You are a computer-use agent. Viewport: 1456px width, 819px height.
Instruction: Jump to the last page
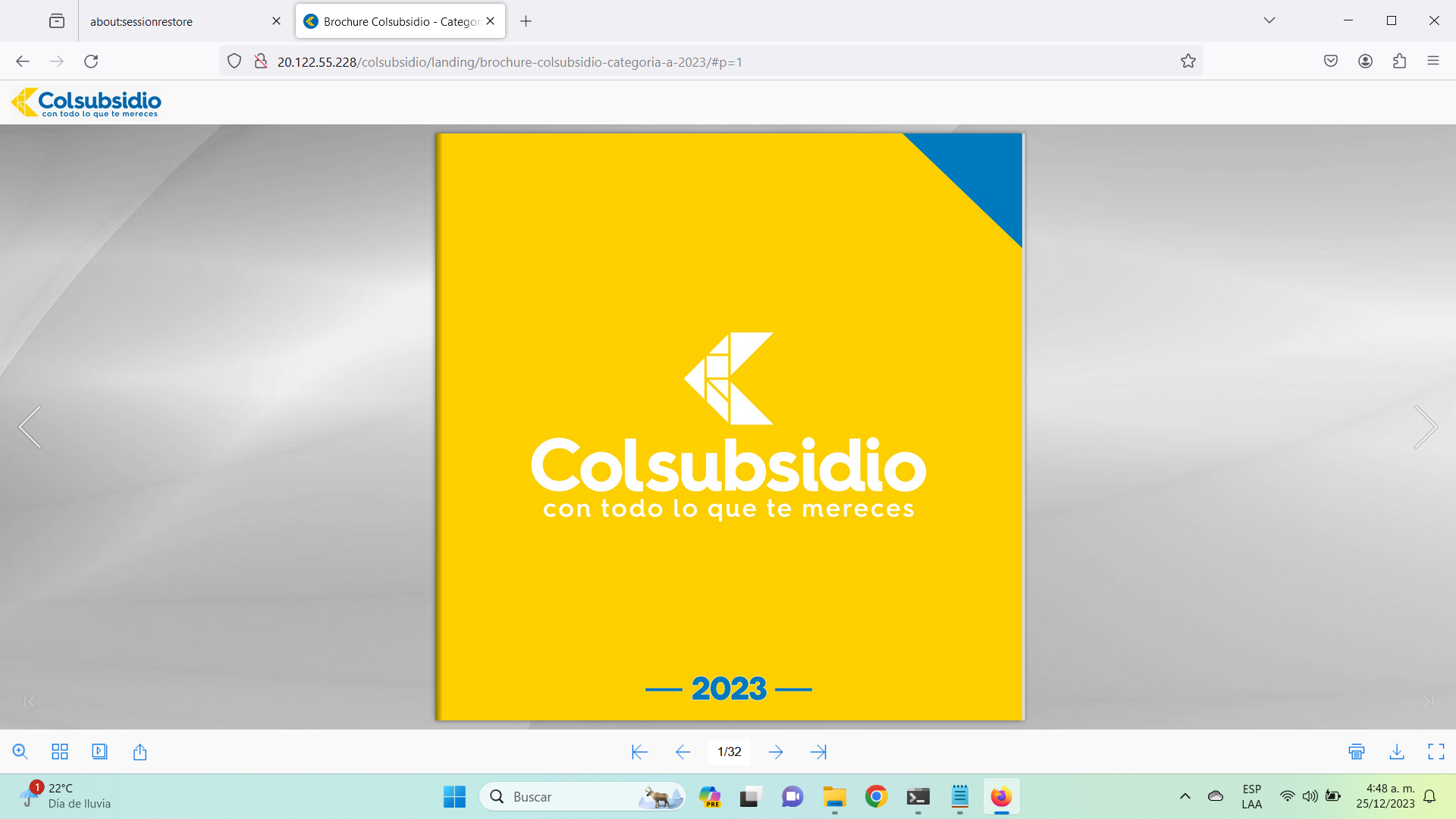click(818, 752)
